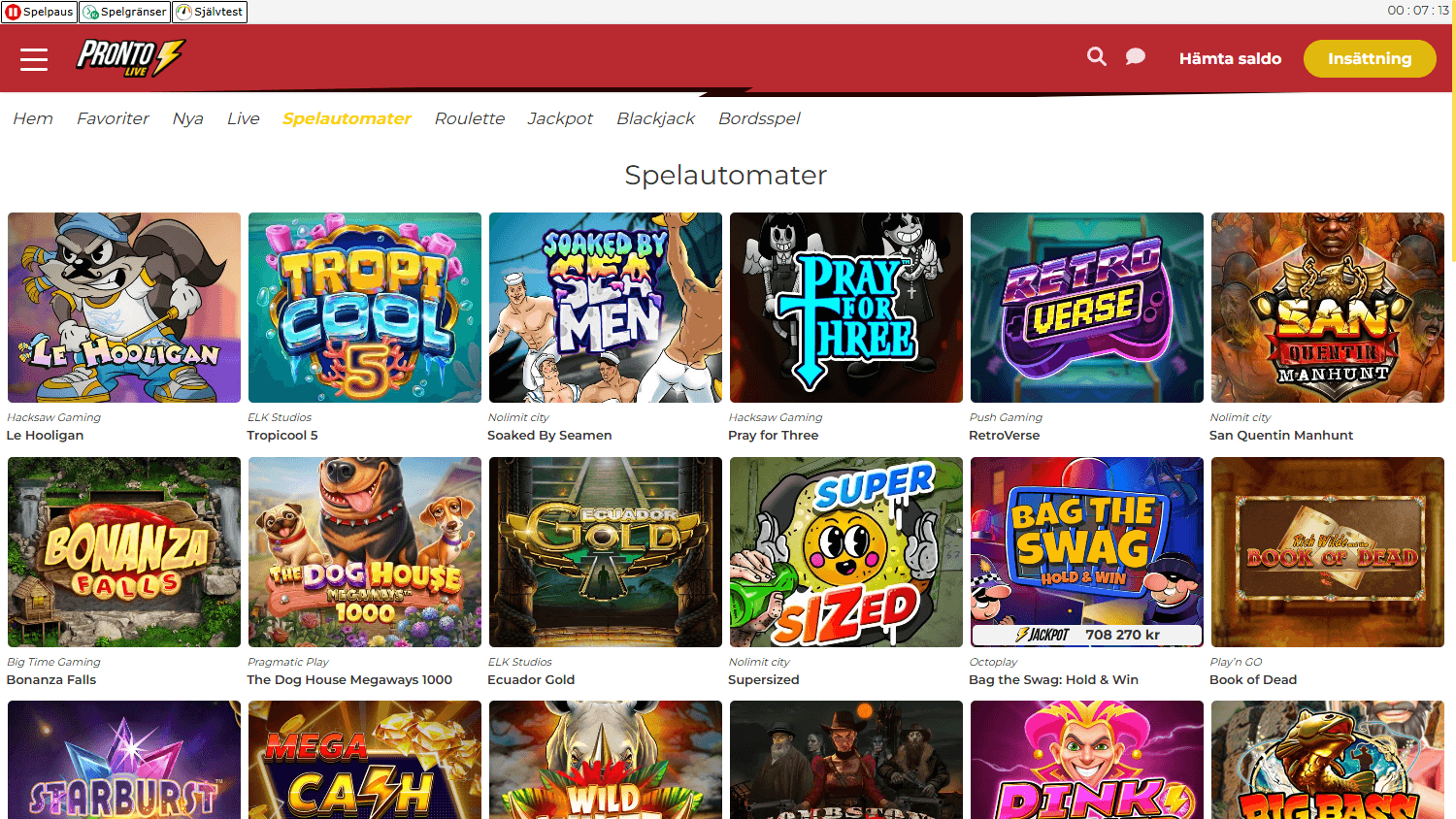1456x819 pixels.
Task: Click the Pray for Three title
Action: pos(774,435)
